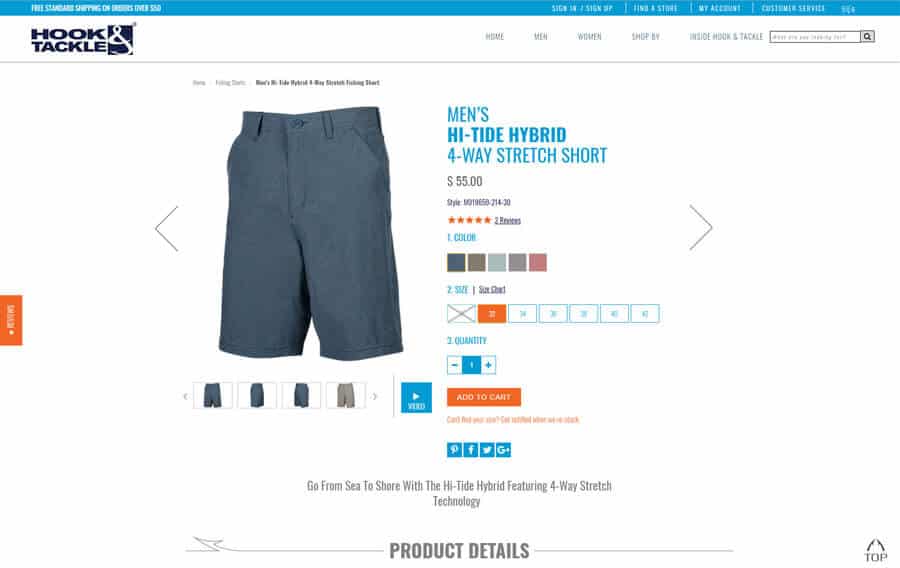The height and width of the screenshot is (568, 900).
Task: Share product on Facebook
Action: (471, 450)
